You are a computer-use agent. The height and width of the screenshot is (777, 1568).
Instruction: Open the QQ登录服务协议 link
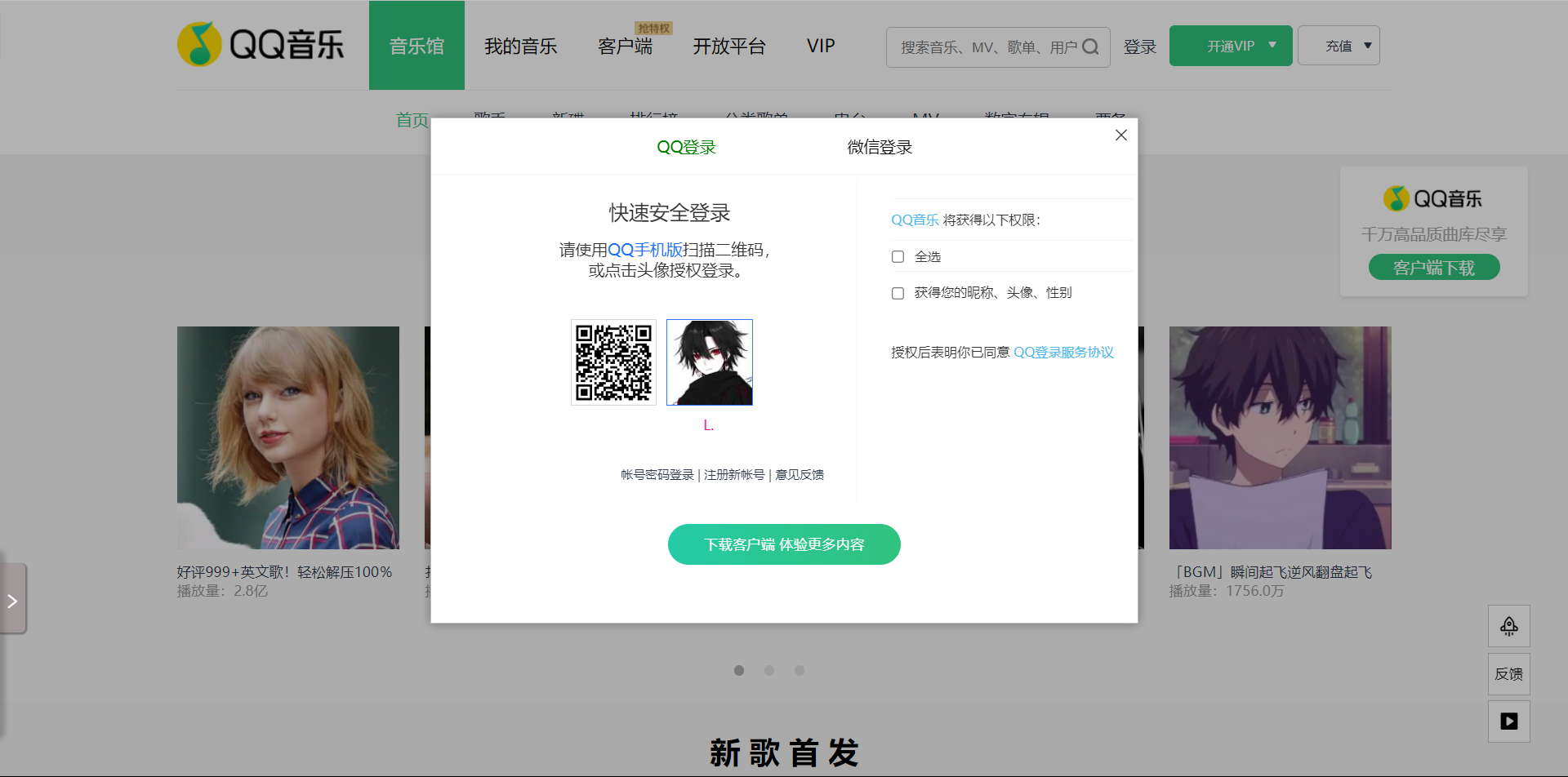pyautogui.click(x=1063, y=352)
